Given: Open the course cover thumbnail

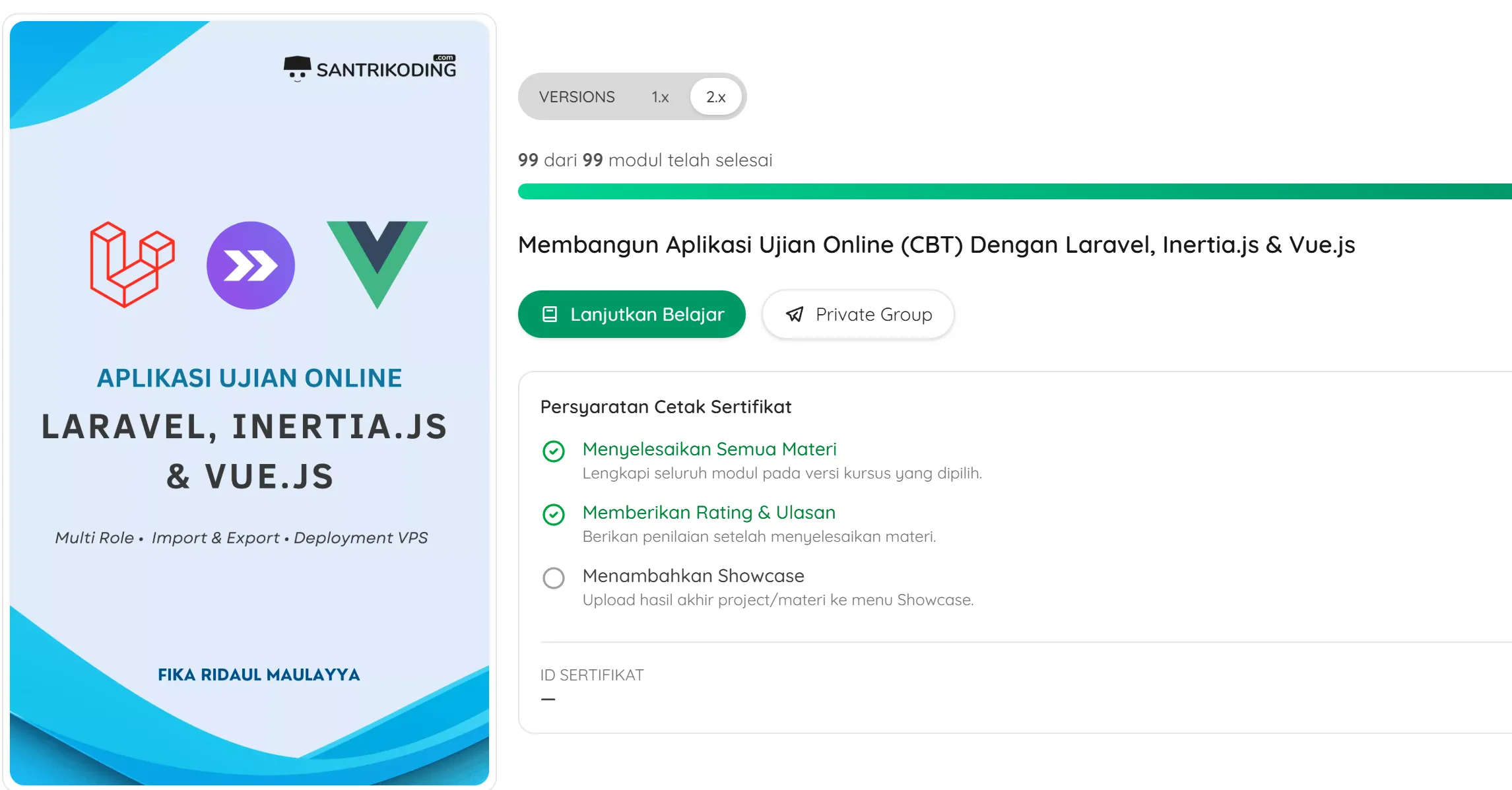Looking at the screenshot, I should coord(249,403).
